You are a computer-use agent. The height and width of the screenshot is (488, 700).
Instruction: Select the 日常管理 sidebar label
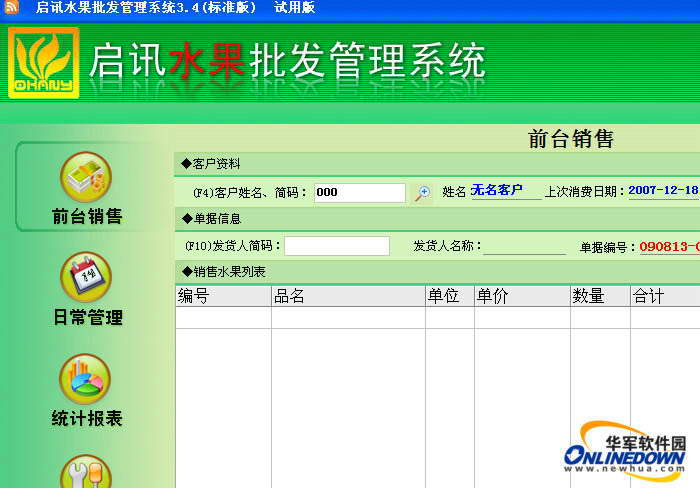click(88, 317)
